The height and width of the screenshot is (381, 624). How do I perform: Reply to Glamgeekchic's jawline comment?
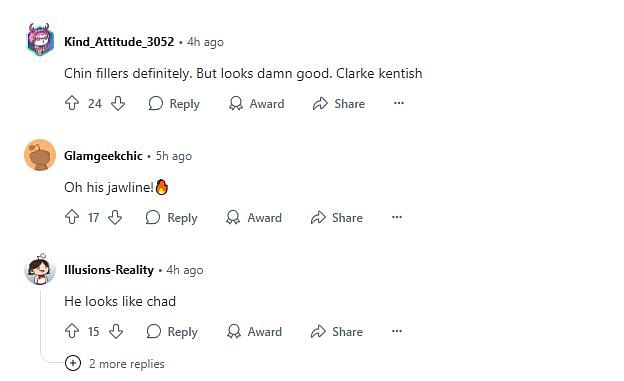pyautogui.click(x=172, y=217)
